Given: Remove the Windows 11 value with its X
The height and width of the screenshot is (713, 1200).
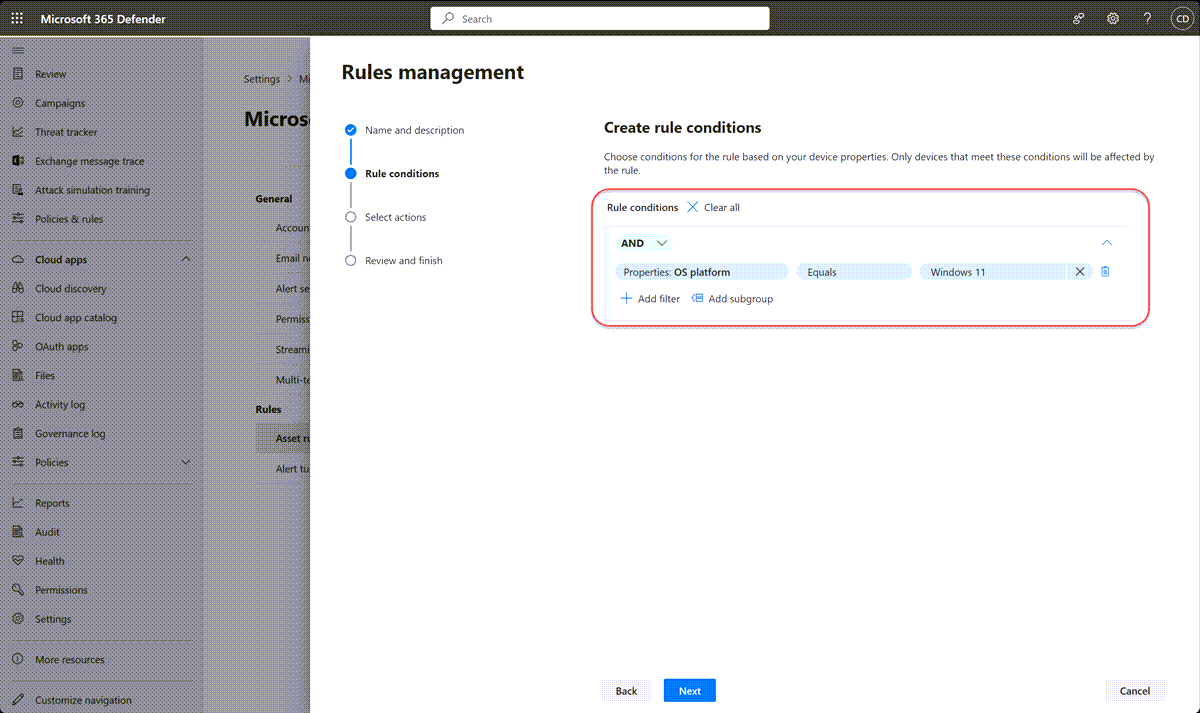Looking at the screenshot, I should (x=1079, y=271).
